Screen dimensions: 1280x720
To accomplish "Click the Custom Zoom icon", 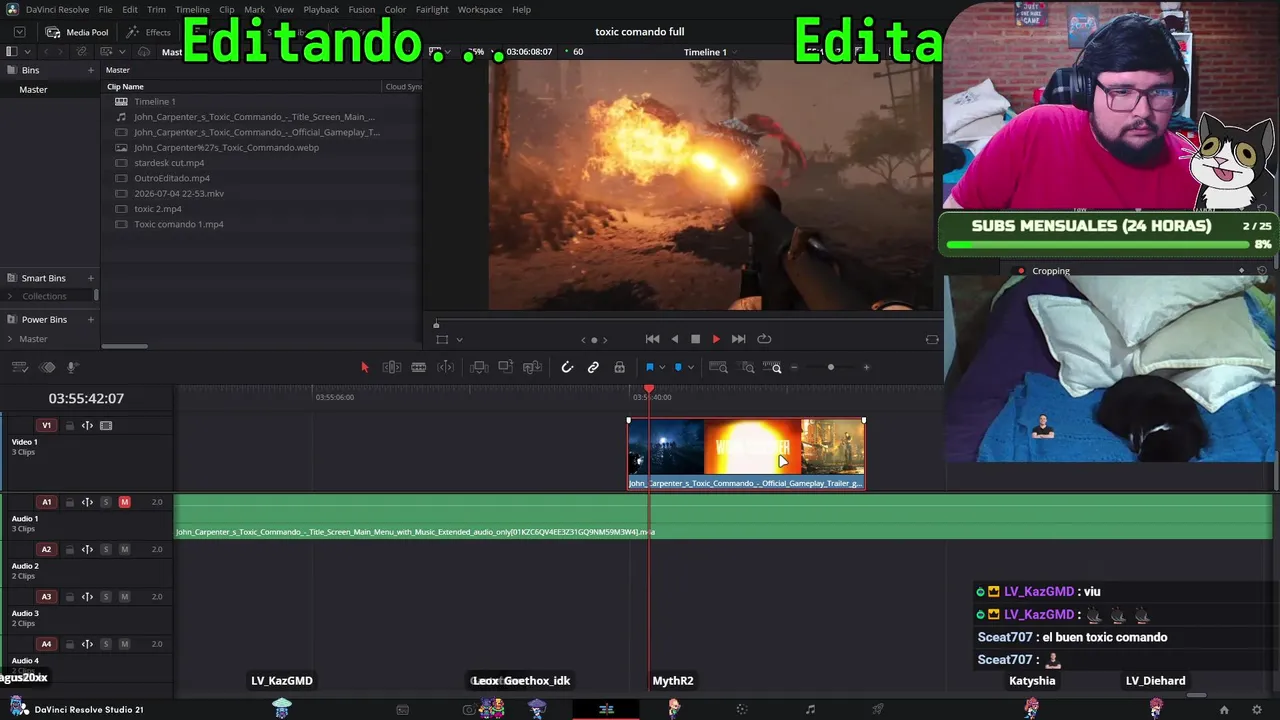I will (x=773, y=367).
